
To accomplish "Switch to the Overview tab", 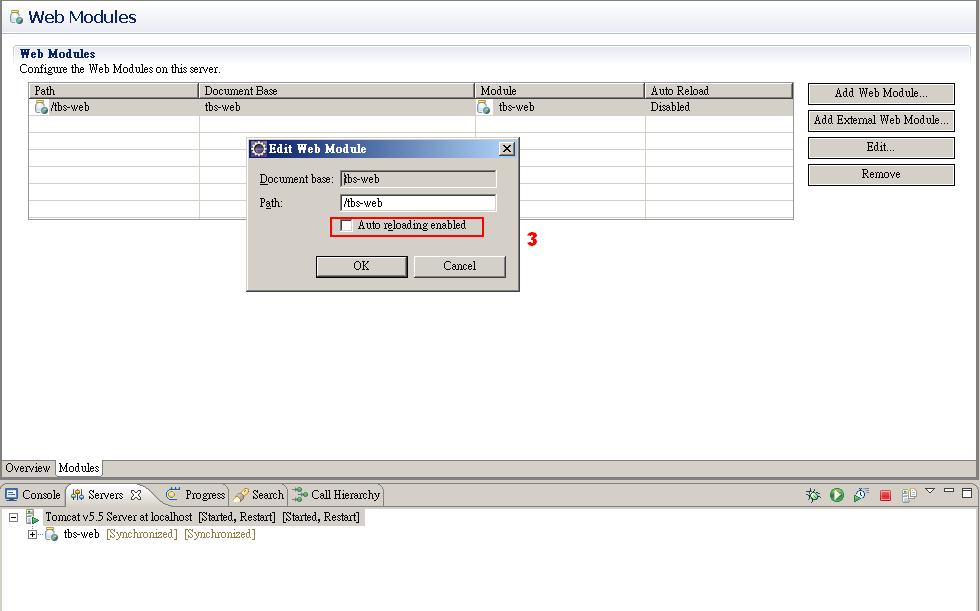I will click(28, 468).
